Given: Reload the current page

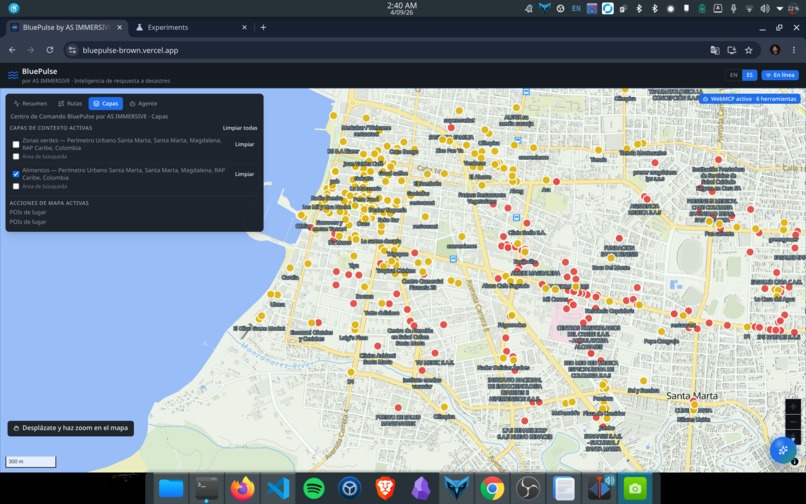Looking at the screenshot, I should click(49, 50).
